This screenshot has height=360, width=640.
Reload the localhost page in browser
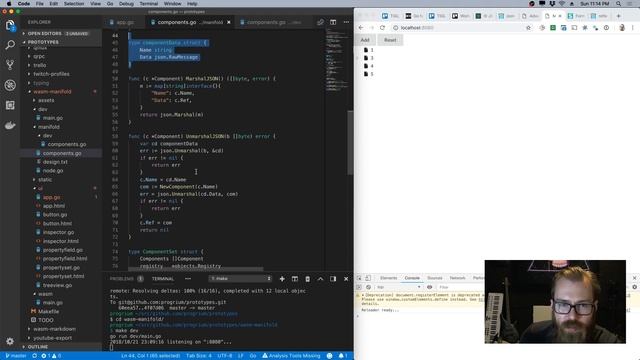pos(382,28)
